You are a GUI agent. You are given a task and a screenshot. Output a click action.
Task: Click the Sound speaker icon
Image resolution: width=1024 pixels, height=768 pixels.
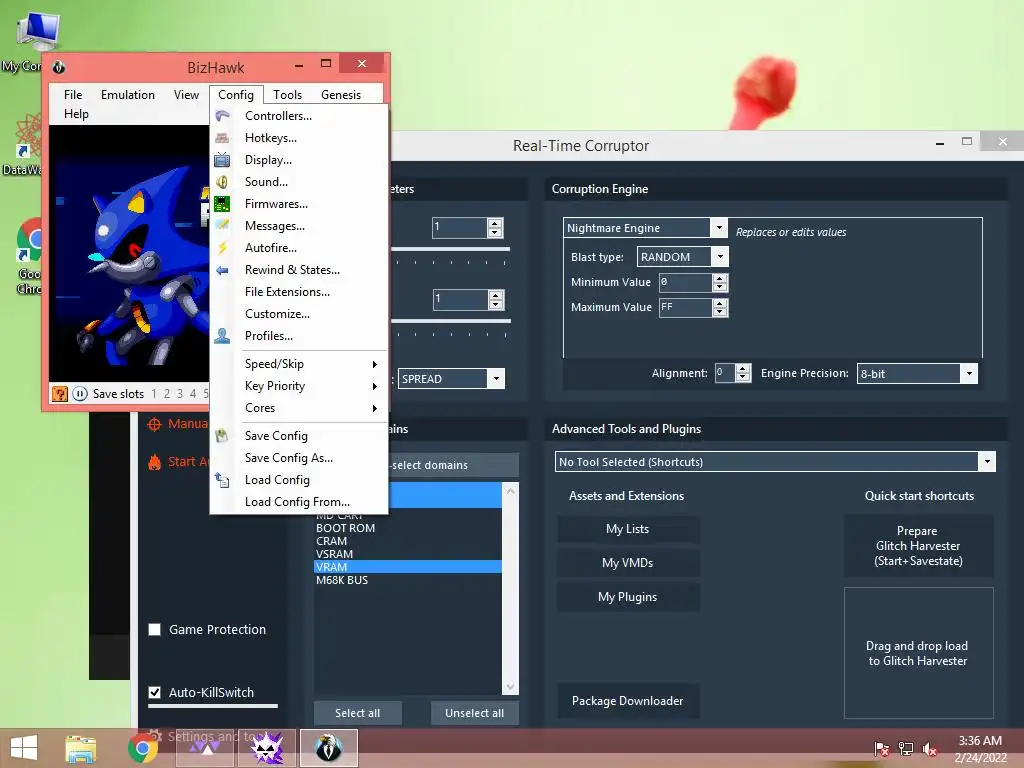coord(222,182)
